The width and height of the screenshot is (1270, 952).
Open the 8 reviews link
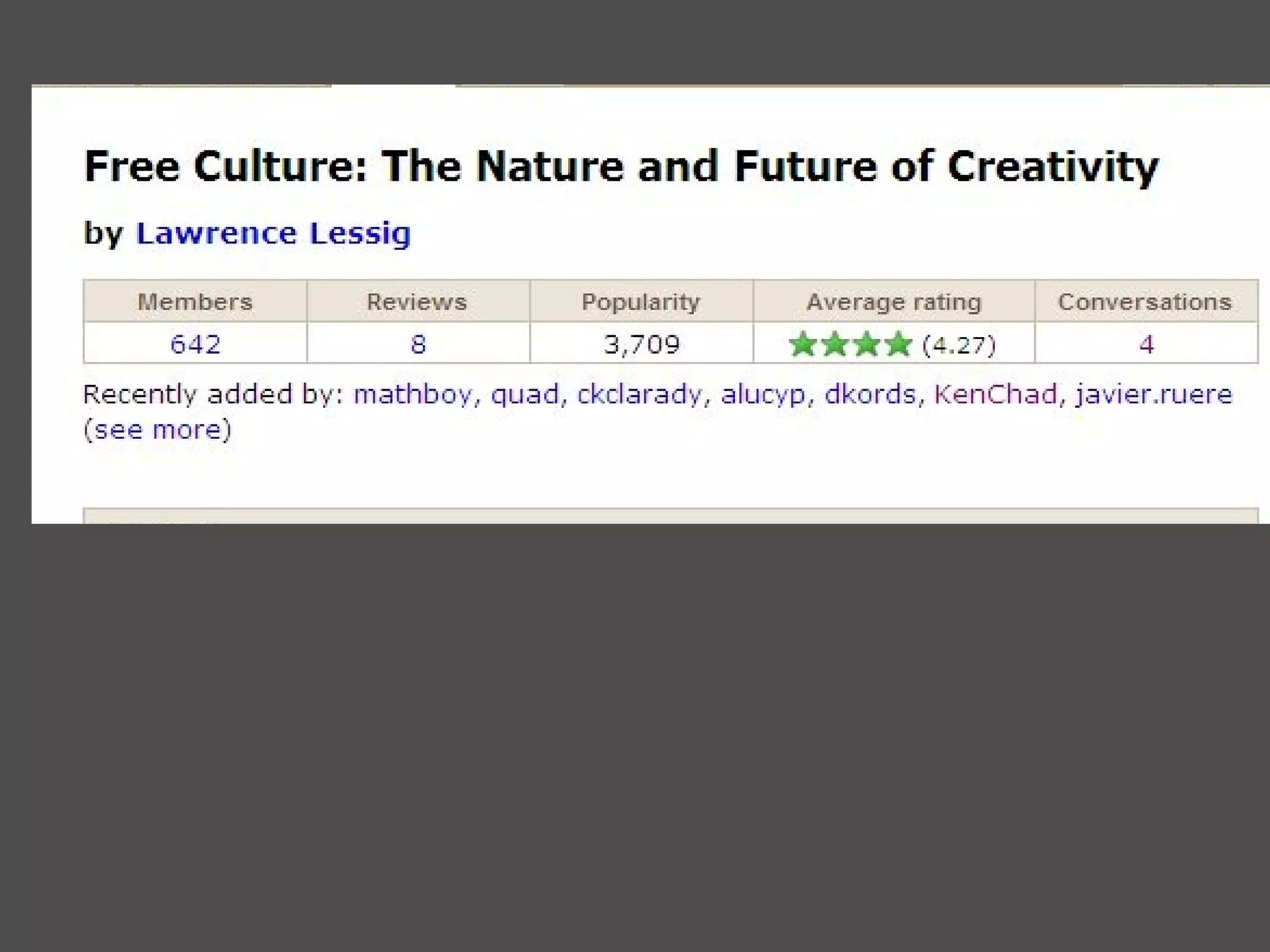[419, 344]
